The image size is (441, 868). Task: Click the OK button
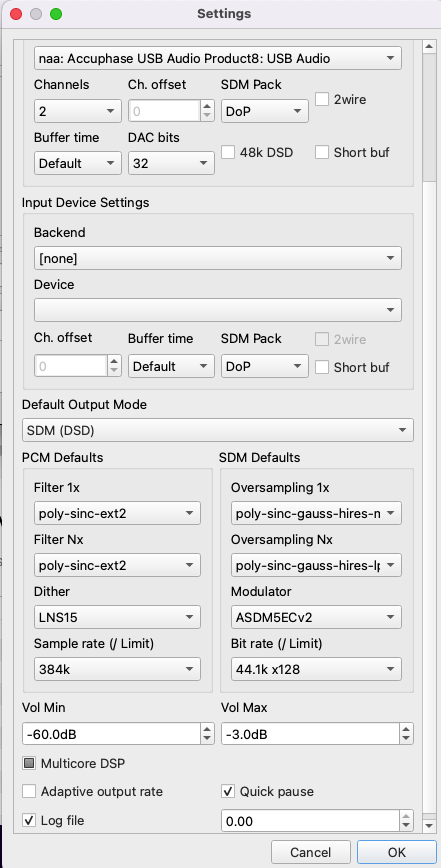click(x=397, y=852)
